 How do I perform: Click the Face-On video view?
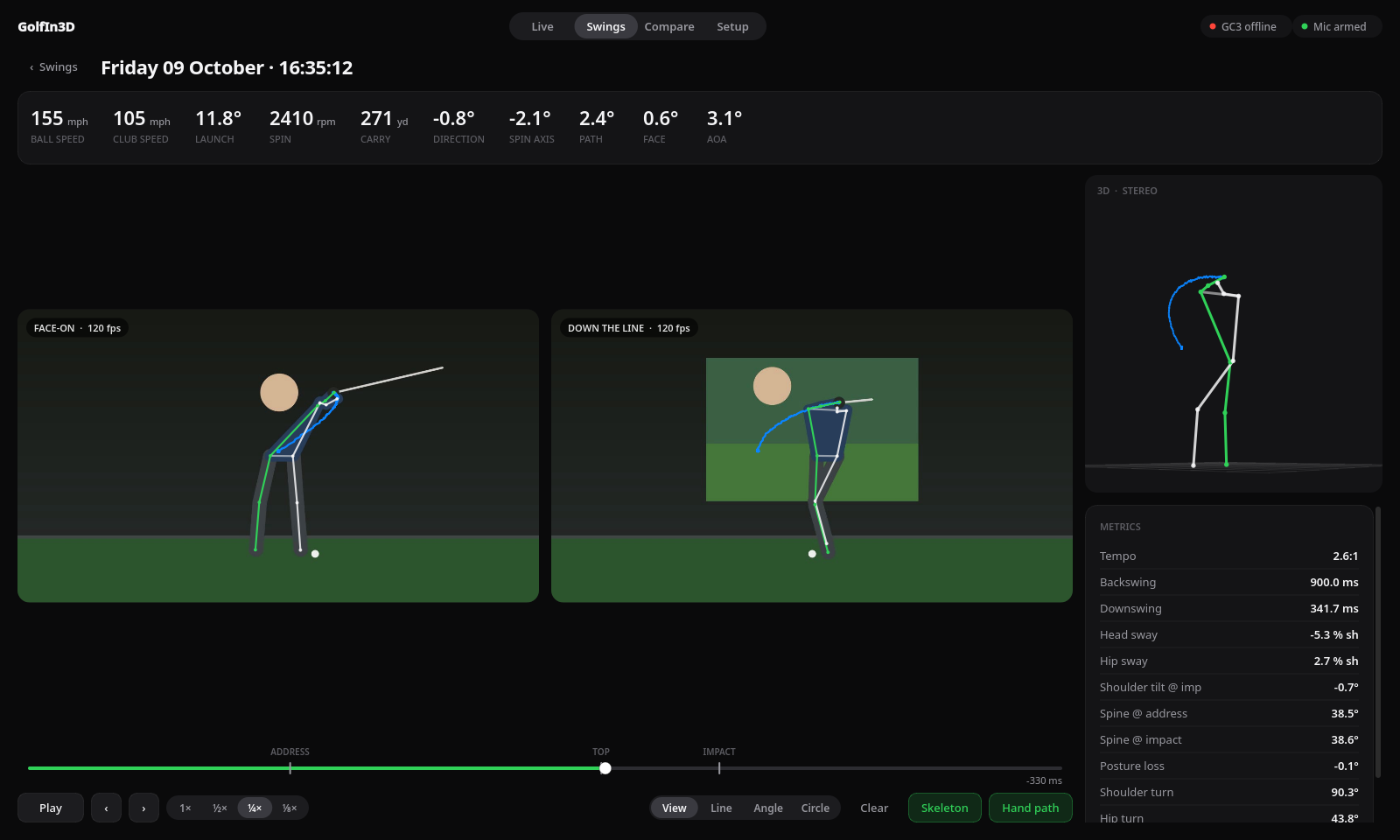[278, 455]
